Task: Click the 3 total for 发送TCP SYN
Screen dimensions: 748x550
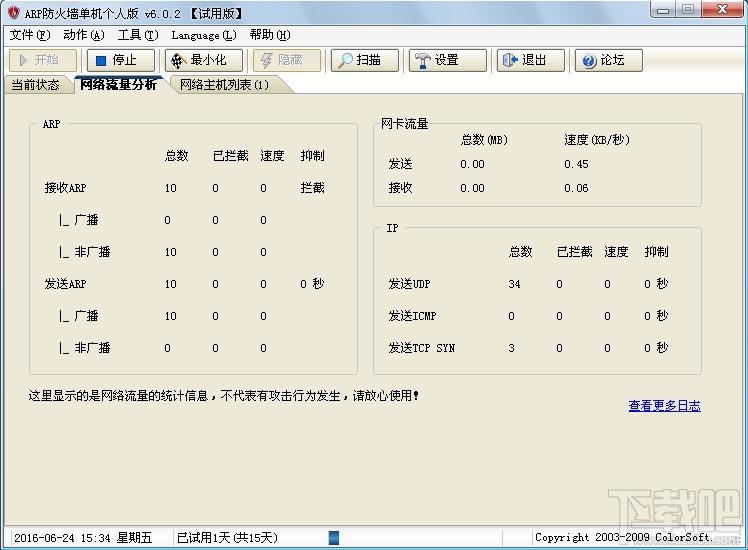Action: click(511, 348)
